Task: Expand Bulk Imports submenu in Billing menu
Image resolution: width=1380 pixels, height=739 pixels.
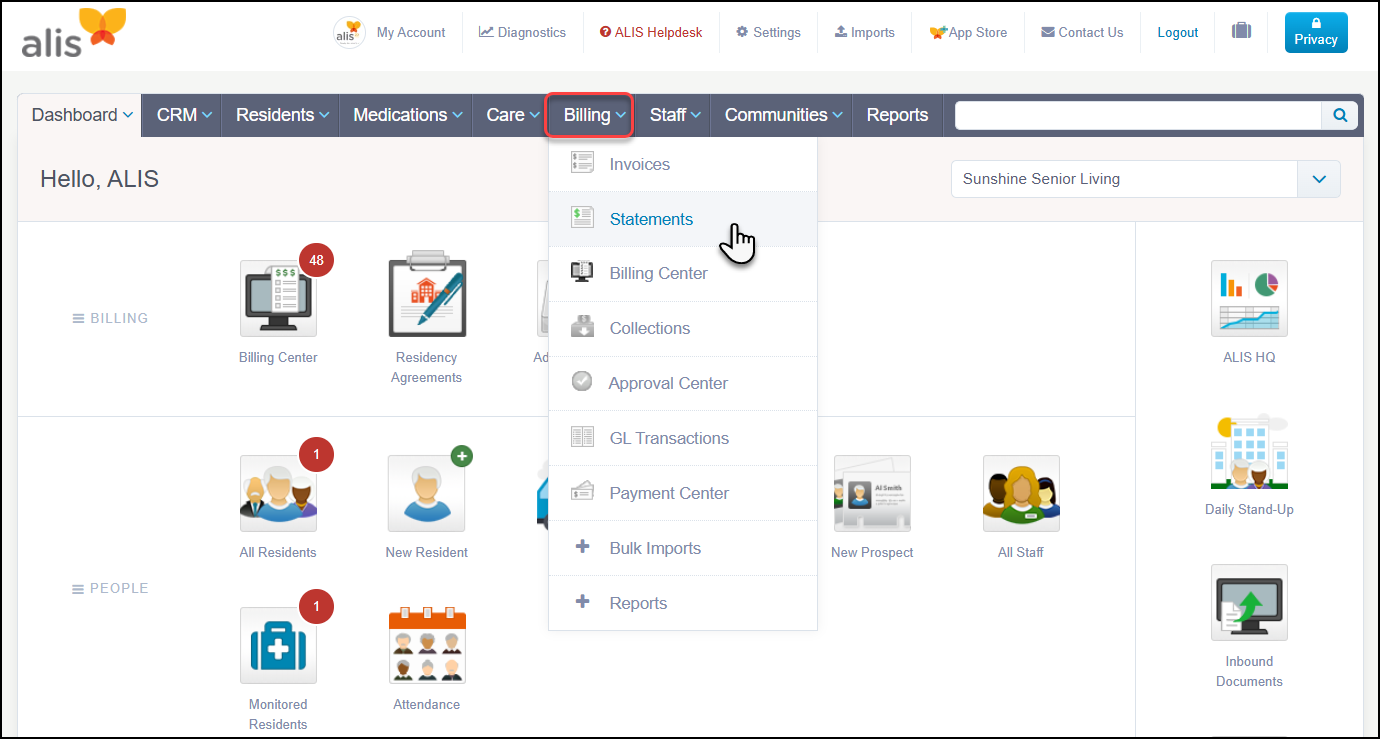Action: point(583,547)
